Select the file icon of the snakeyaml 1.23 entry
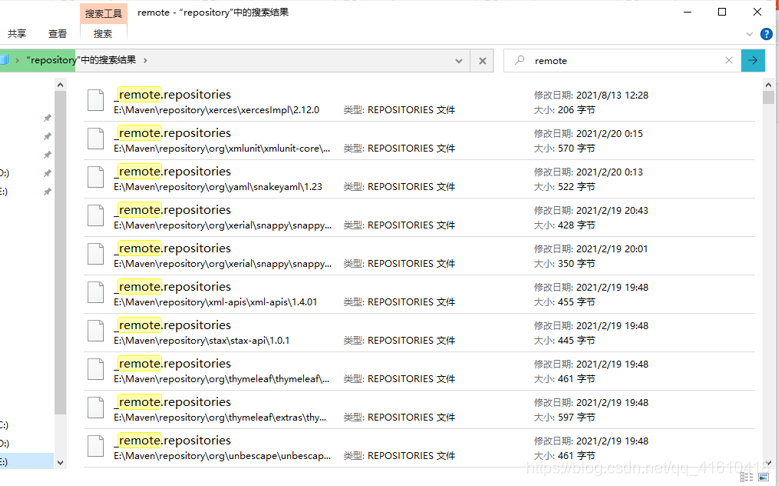The image size is (779, 486). point(95,176)
